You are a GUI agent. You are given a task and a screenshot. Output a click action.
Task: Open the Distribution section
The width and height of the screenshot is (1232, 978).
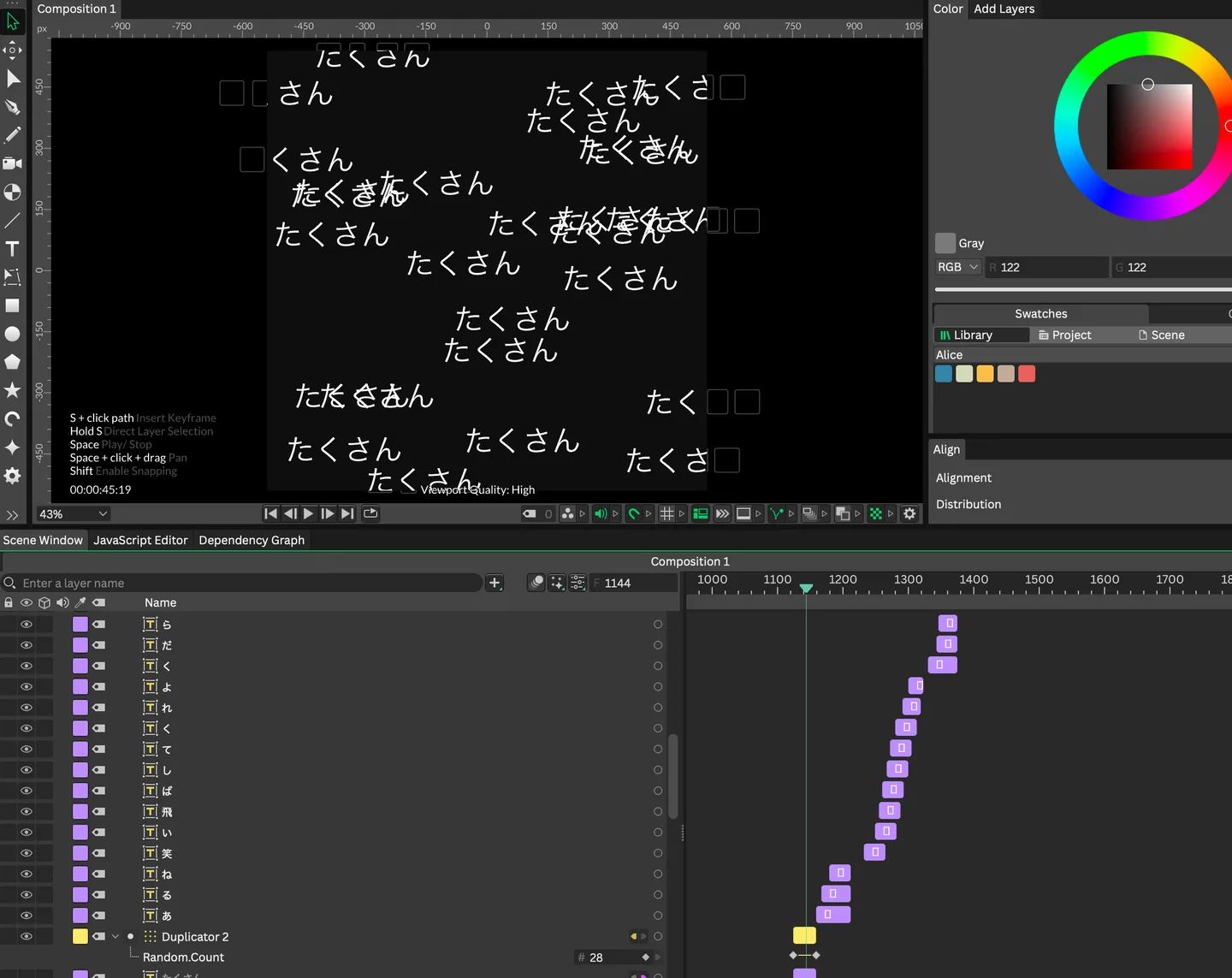[968, 505]
